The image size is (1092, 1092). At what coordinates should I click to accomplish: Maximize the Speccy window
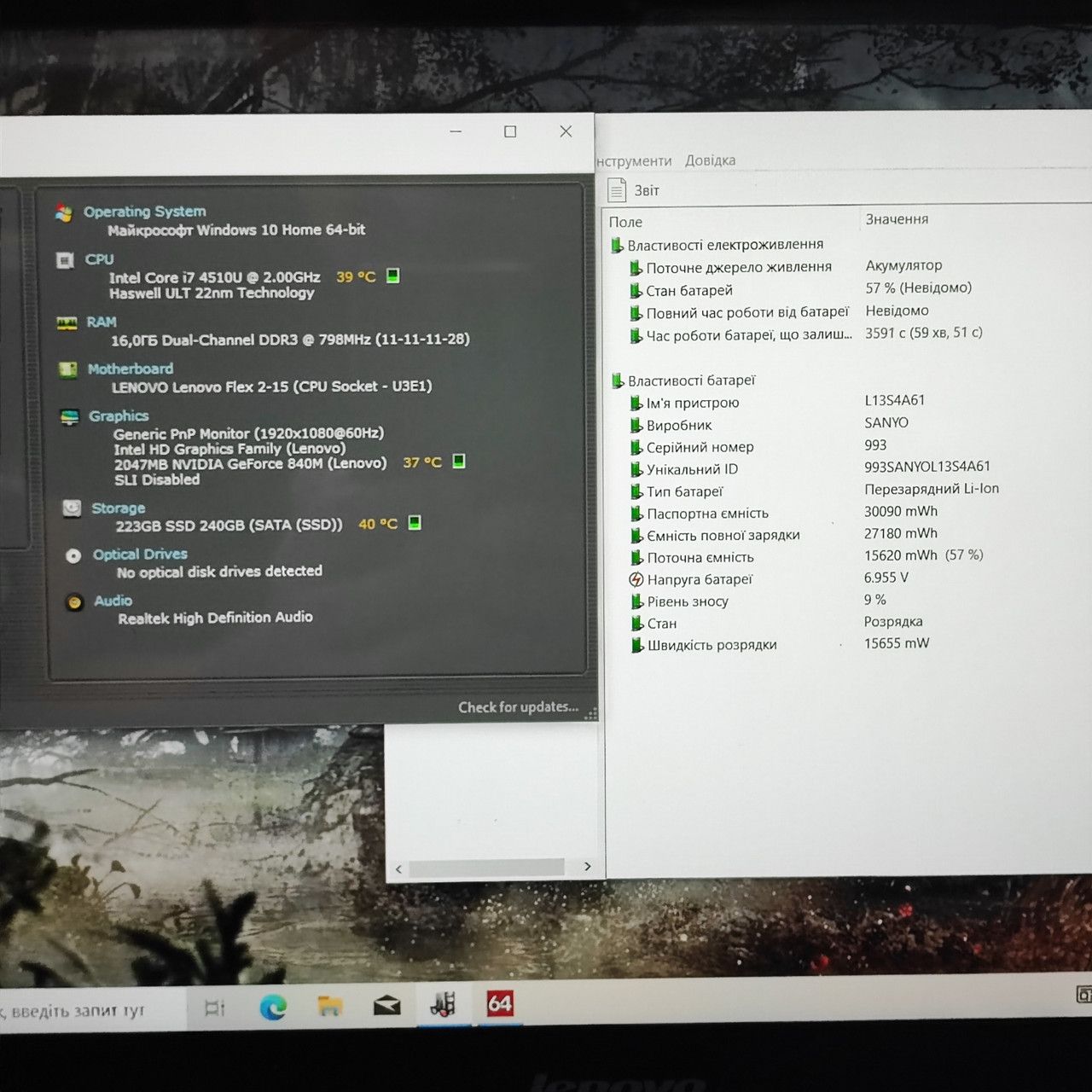510,131
